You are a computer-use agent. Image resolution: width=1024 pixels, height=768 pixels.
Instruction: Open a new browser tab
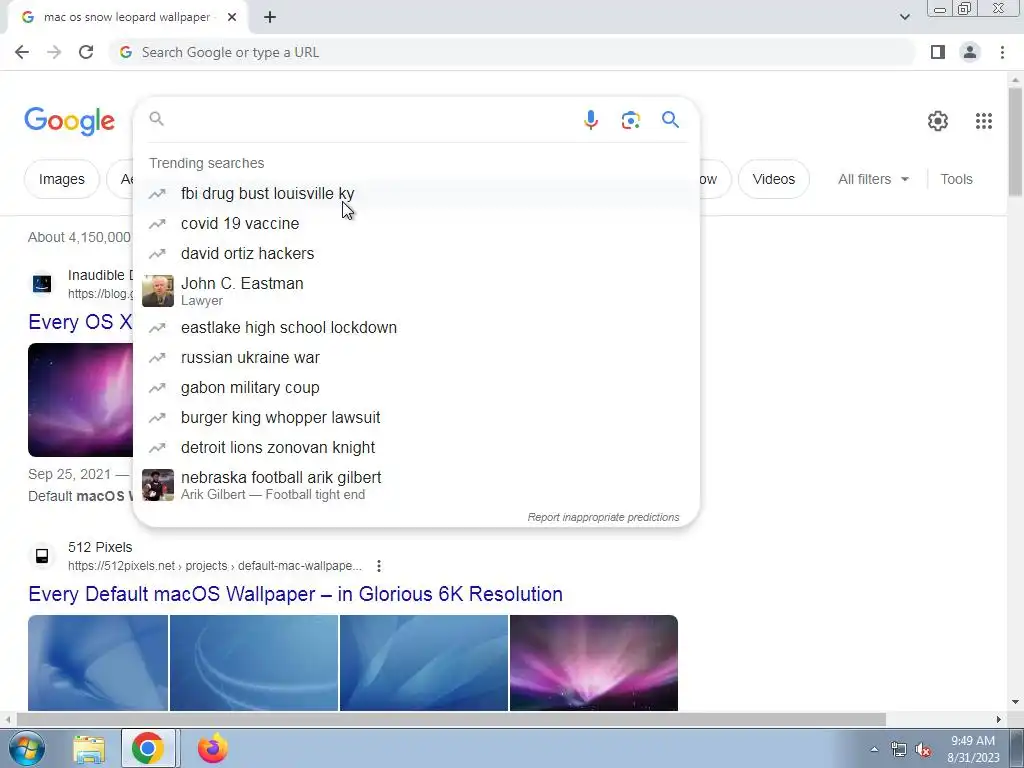point(270,18)
